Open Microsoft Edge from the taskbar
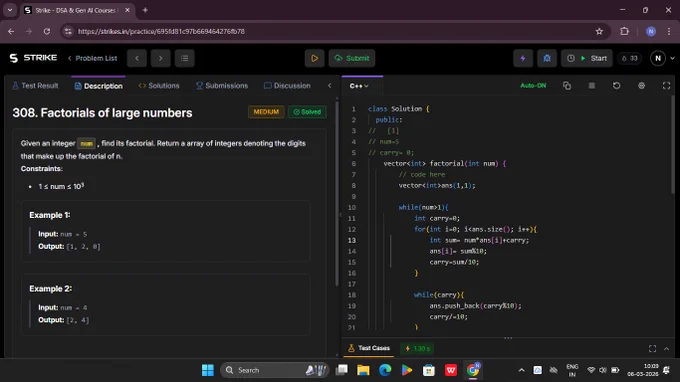The height and width of the screenshot is (382, 680). tap(385, 370)
